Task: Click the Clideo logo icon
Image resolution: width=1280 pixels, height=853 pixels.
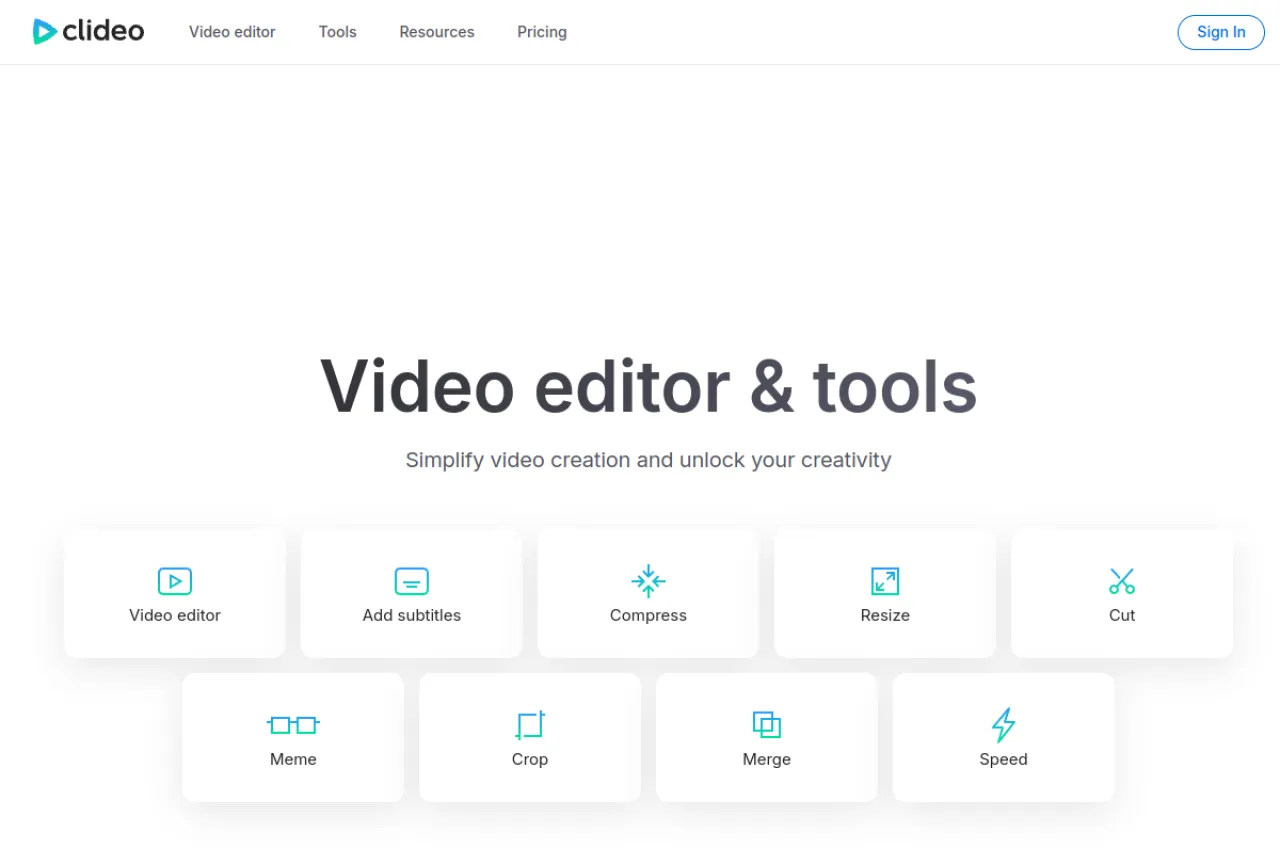Action: (44, 32)
